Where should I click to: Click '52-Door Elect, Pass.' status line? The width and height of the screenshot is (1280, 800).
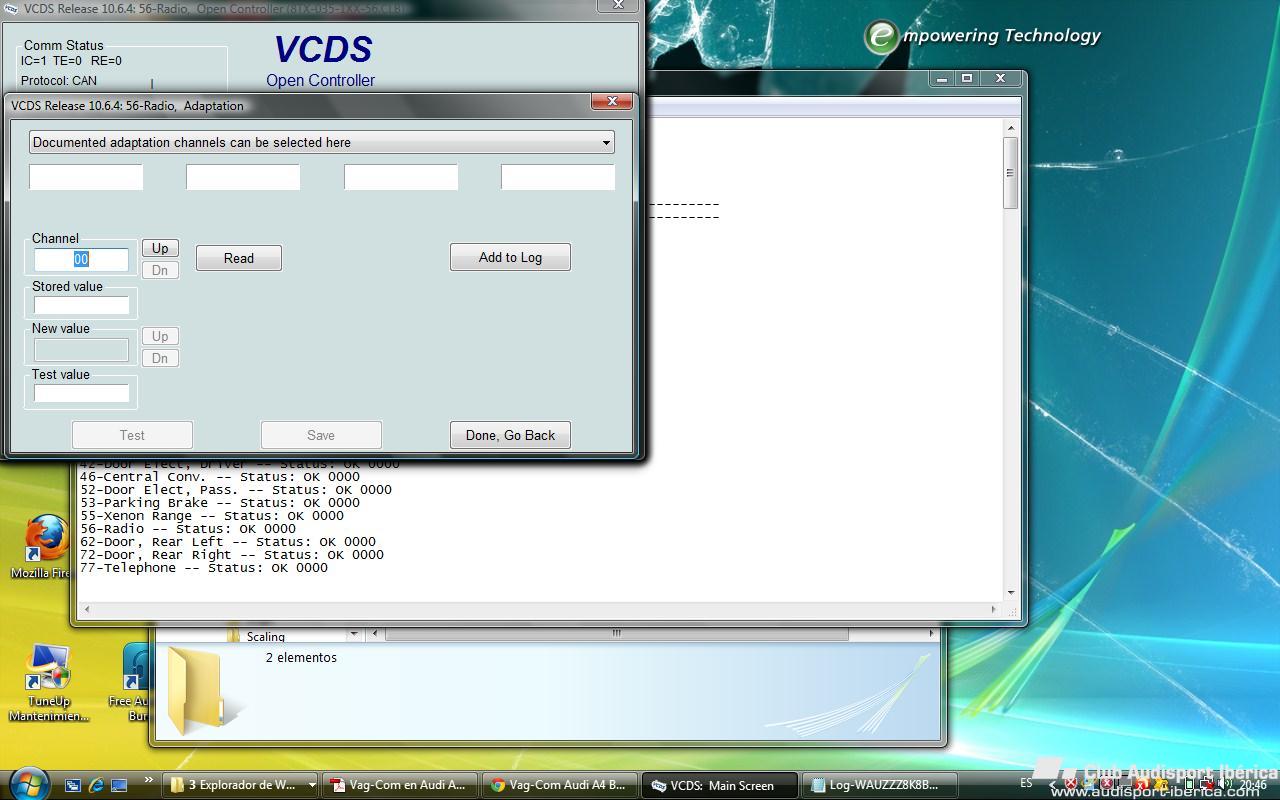[236, 490]
